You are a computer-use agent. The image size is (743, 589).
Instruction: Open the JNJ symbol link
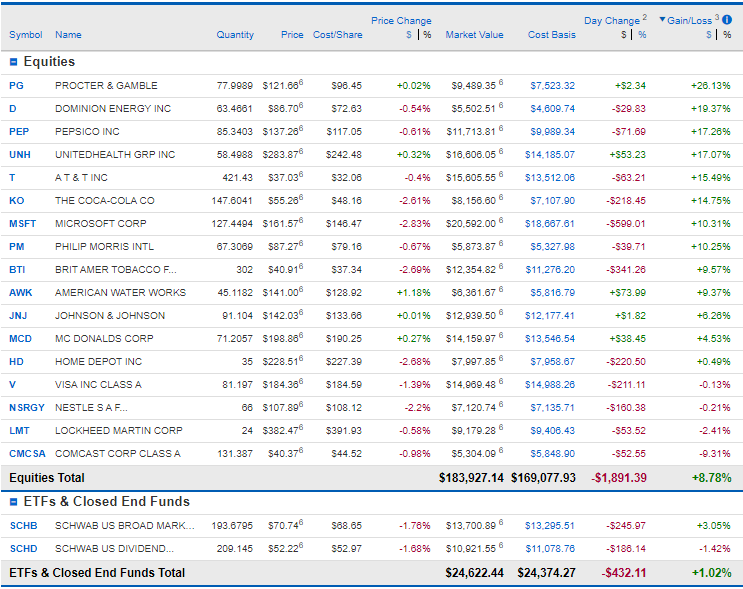pyautogui.click(x=18, y=316)
